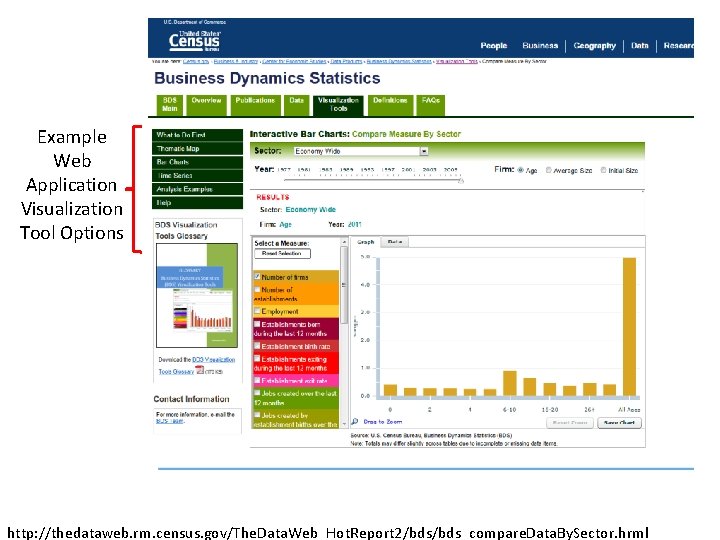Switch to the FAQs tab

pyautogui.click(x=431, y=105)
